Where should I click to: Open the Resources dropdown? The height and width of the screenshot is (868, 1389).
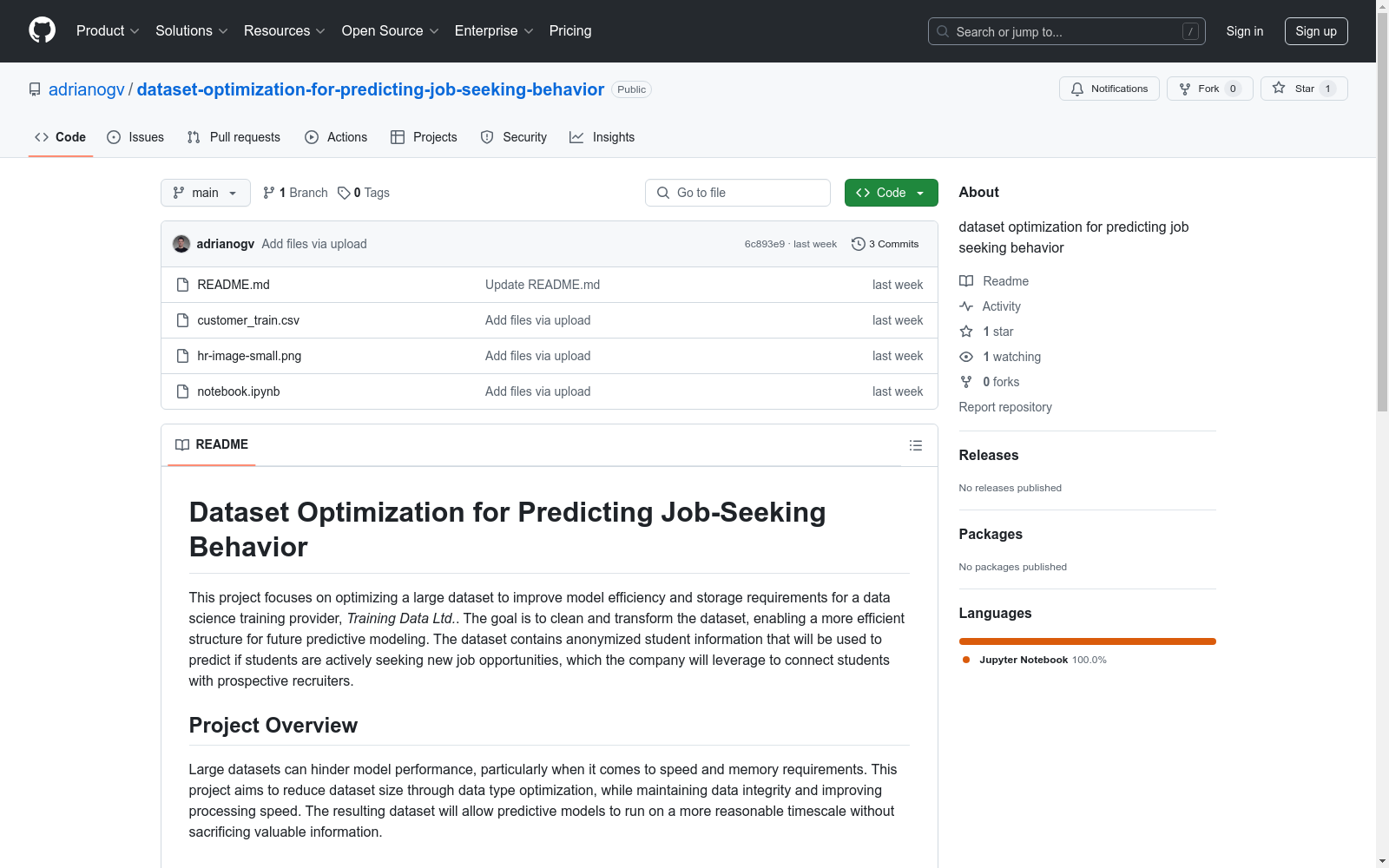point(285,31)
